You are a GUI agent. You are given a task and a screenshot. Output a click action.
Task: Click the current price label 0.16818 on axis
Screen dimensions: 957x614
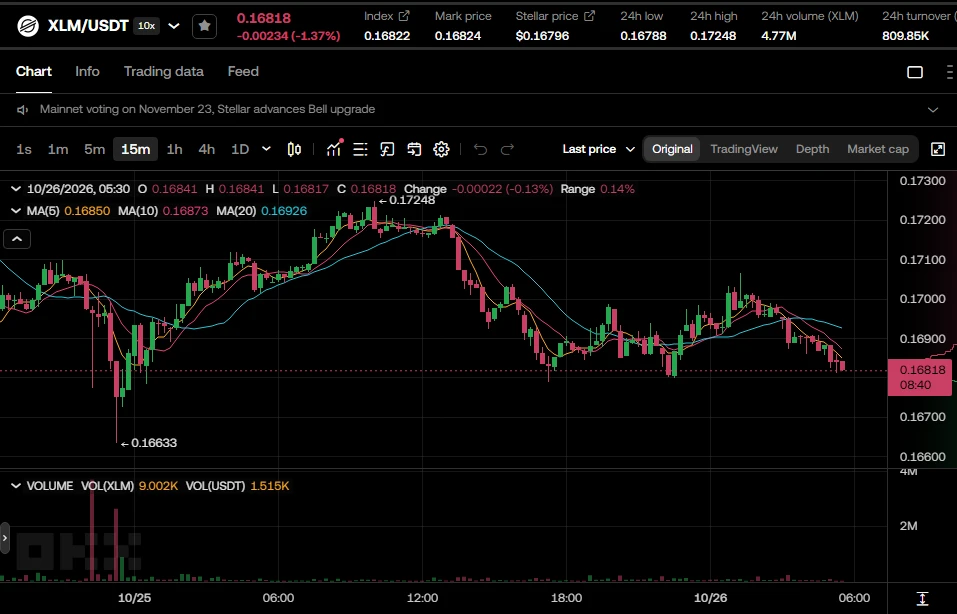(x=919, y=377)
